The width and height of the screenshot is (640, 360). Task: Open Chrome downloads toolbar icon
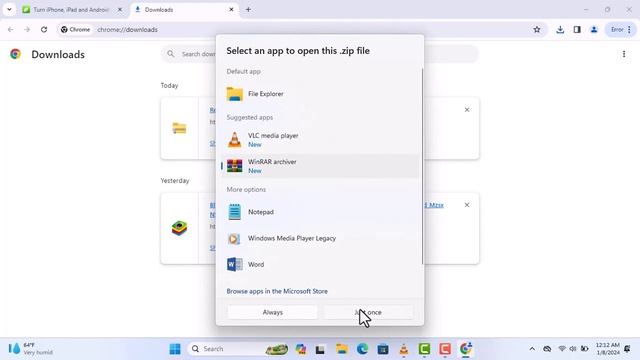click(x=560, y=29)
